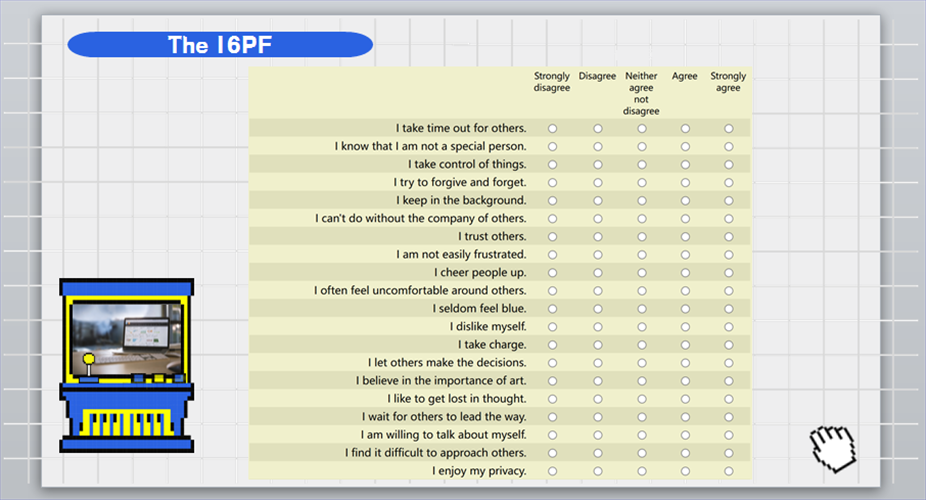The height and width of the screenshot is (500, 926).
Task: Select Disagree for 'I know that I am not a special person'
Action: [598, 147]
